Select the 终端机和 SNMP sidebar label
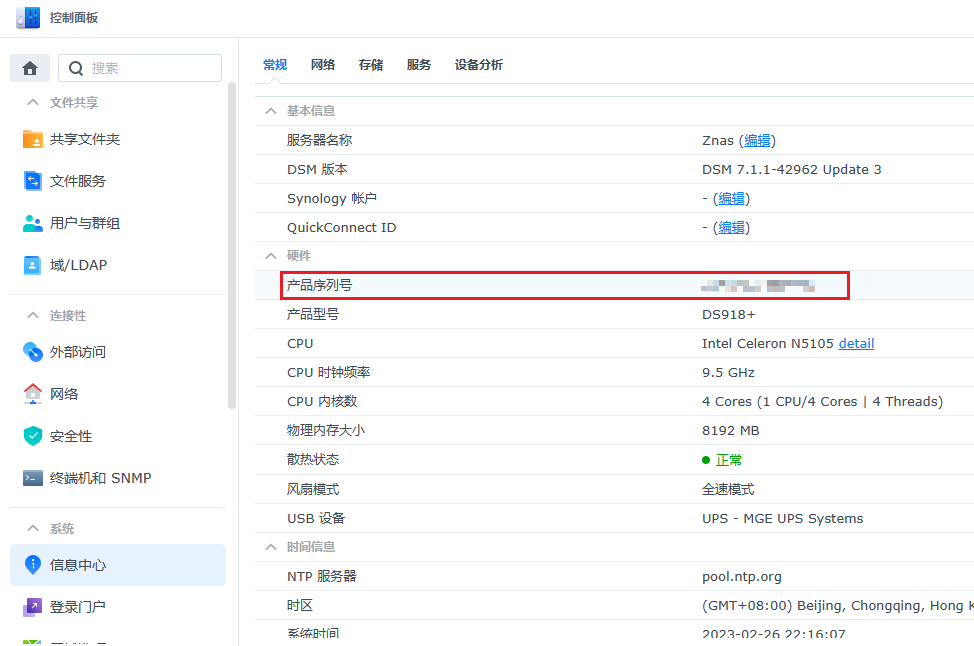 [x=101, y=478]
